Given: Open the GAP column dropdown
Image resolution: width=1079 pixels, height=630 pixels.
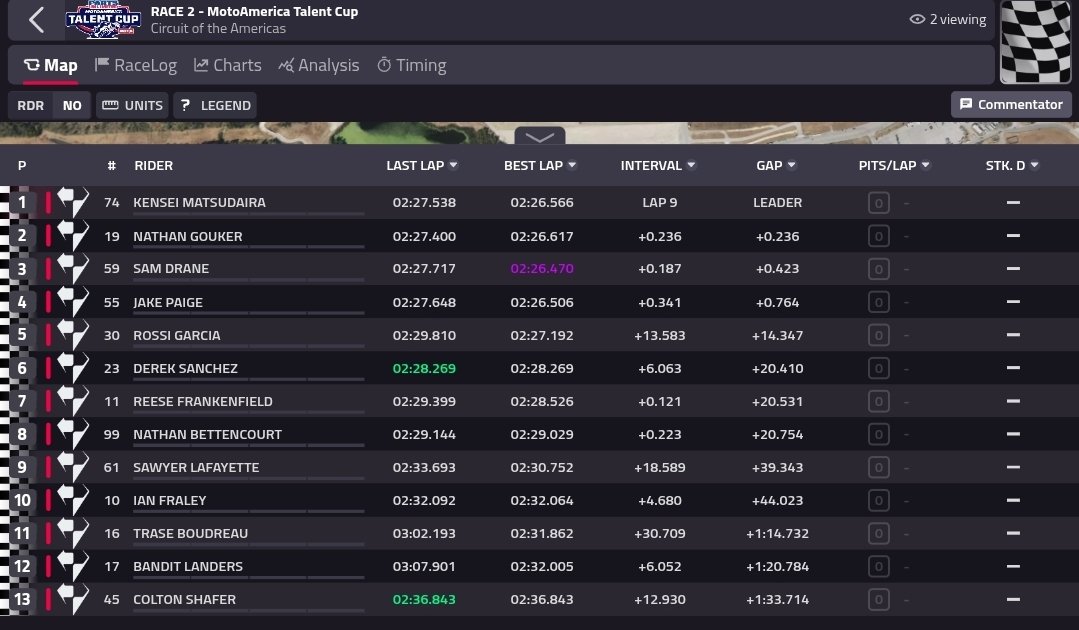Looking at the screenshot, I should point(793,165).
